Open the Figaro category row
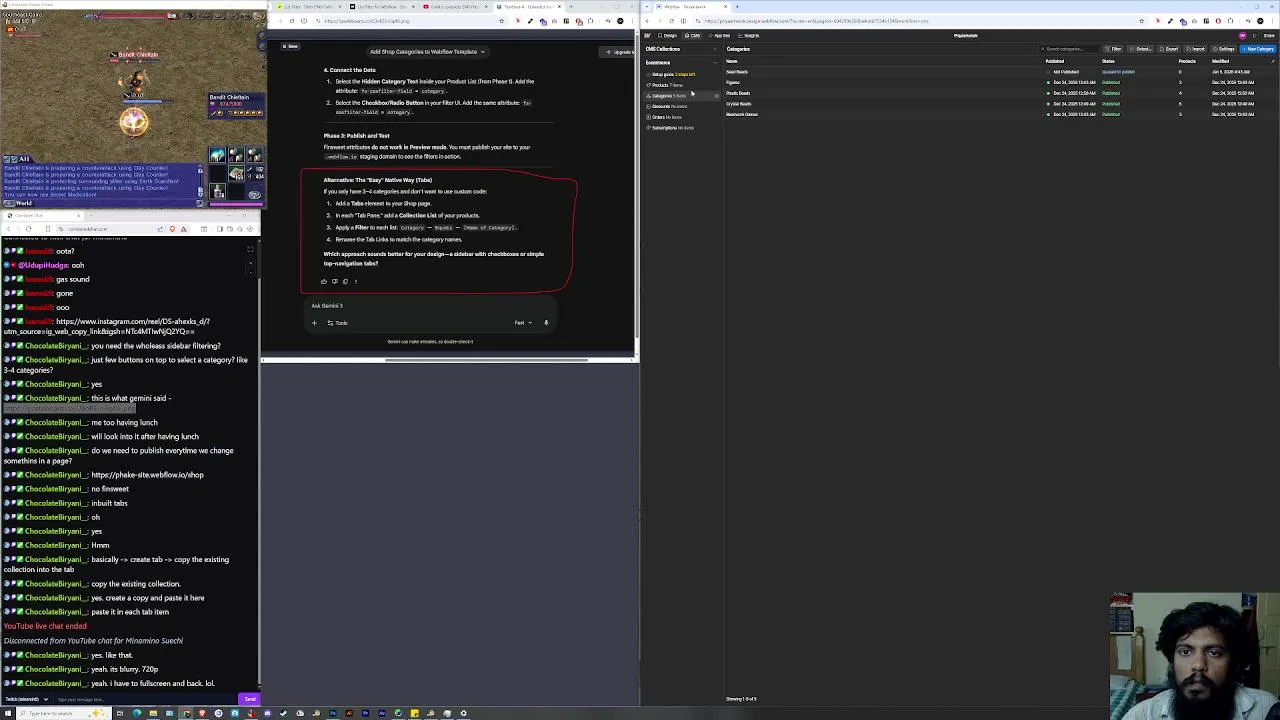The width and height of the screenshot is (1280, 720). coord(1000,82)
